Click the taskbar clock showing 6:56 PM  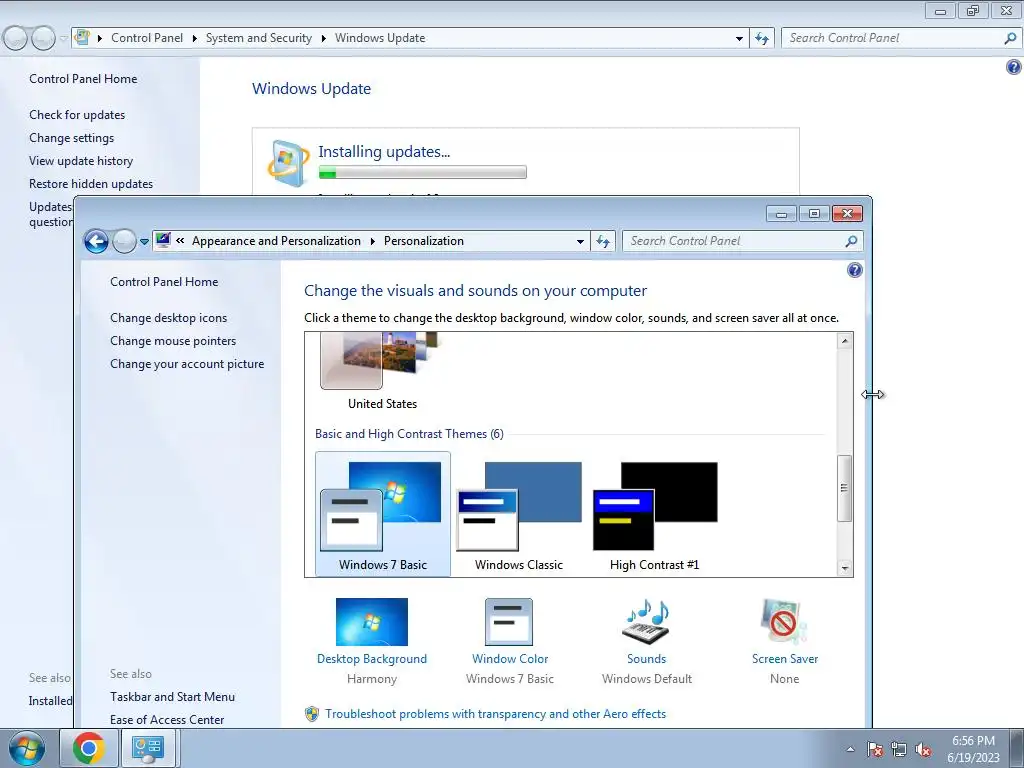tap(973, 749)
